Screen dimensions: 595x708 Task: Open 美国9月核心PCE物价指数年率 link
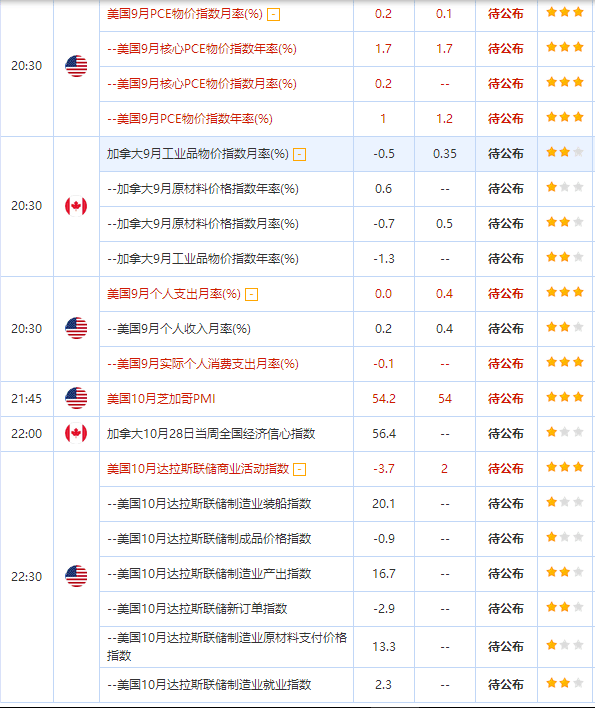click(202, 49)
